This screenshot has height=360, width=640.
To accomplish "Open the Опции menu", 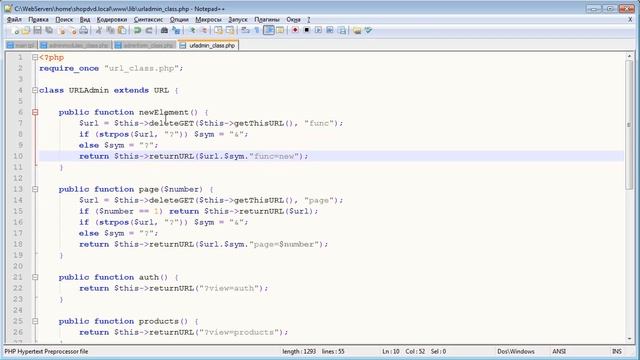I will [x=179, y=19].
